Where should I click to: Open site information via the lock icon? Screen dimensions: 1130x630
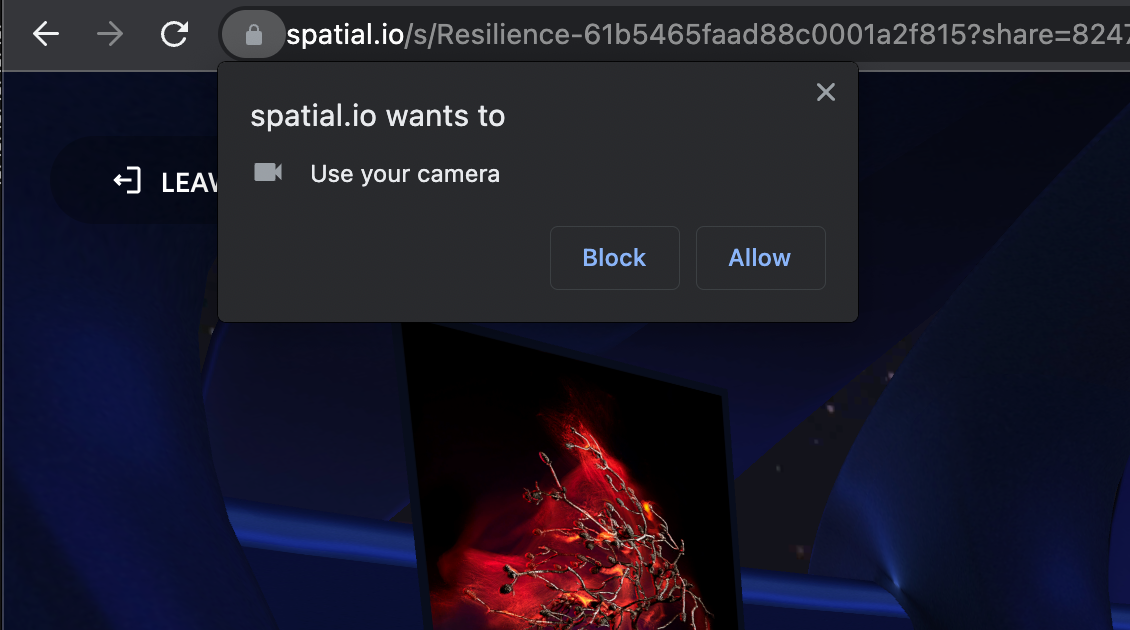[254, 35]
